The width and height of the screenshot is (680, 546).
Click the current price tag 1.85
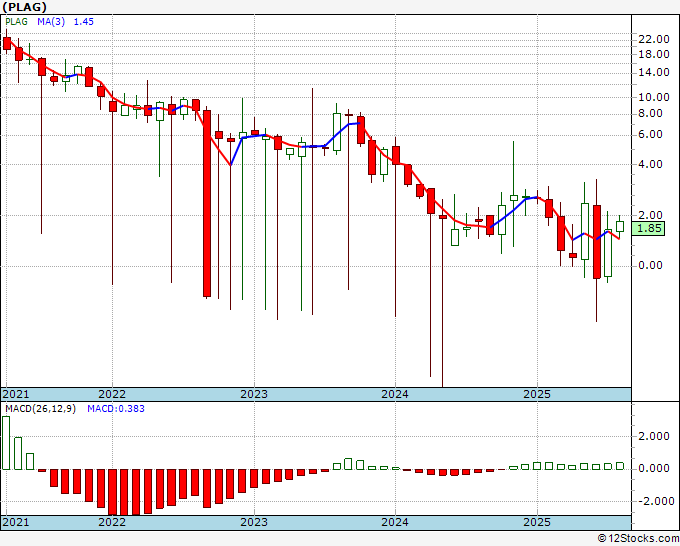[648, 228]
